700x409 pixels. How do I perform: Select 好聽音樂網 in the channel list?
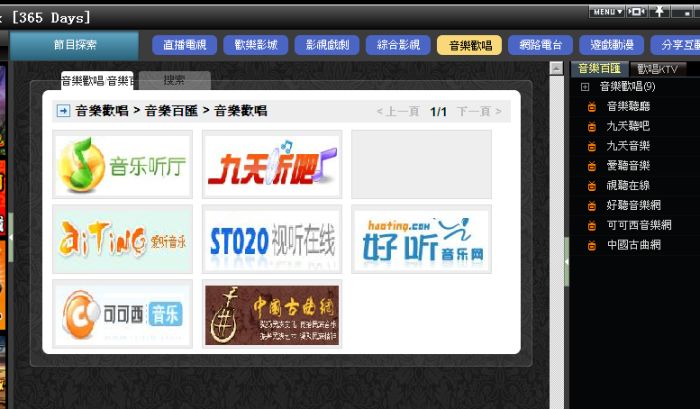coord(633,205)
